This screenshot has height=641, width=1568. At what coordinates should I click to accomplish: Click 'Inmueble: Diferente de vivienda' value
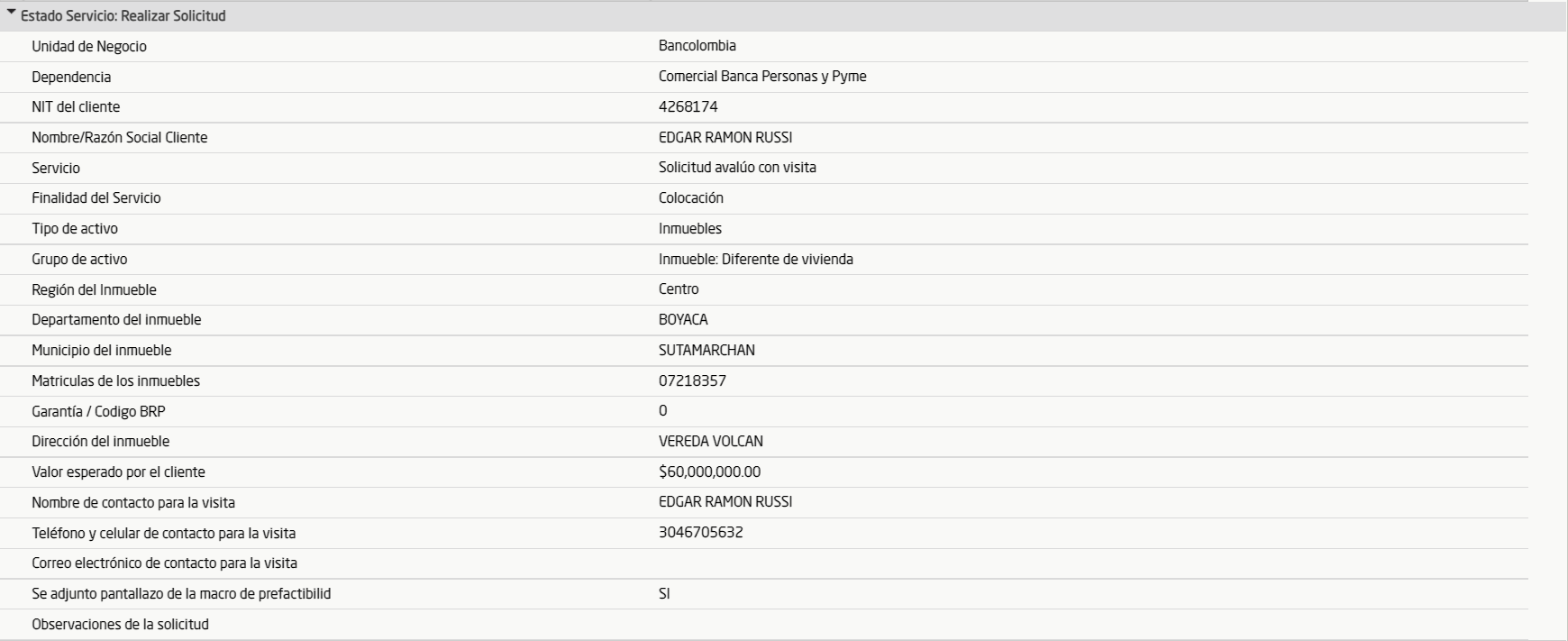755,260
